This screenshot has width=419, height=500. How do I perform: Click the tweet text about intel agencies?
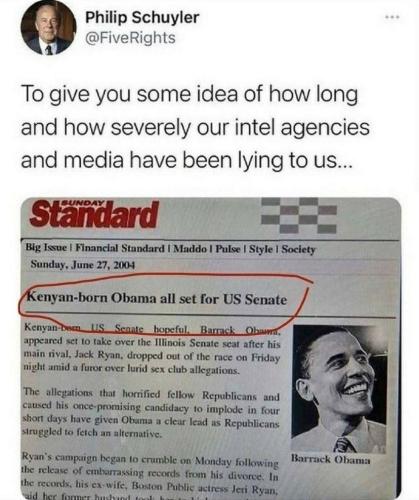pos(196,127)
